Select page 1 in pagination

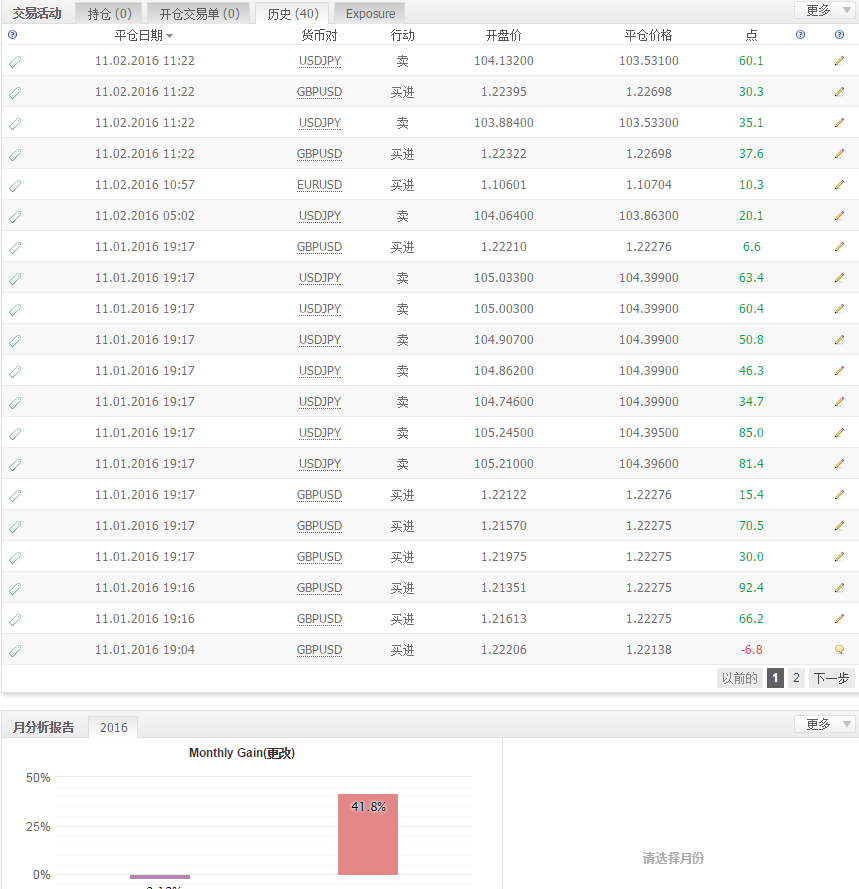[x=775, y=678]
